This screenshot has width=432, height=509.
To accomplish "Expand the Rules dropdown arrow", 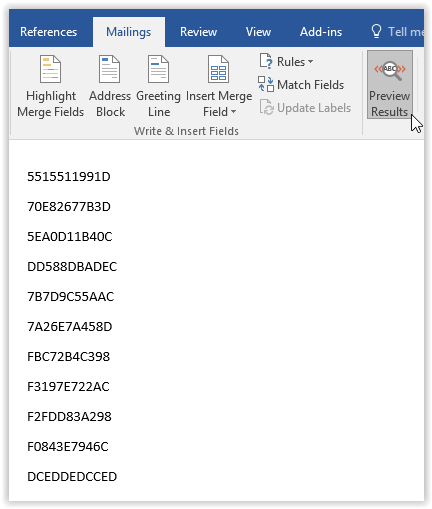I will coord(310,62).
